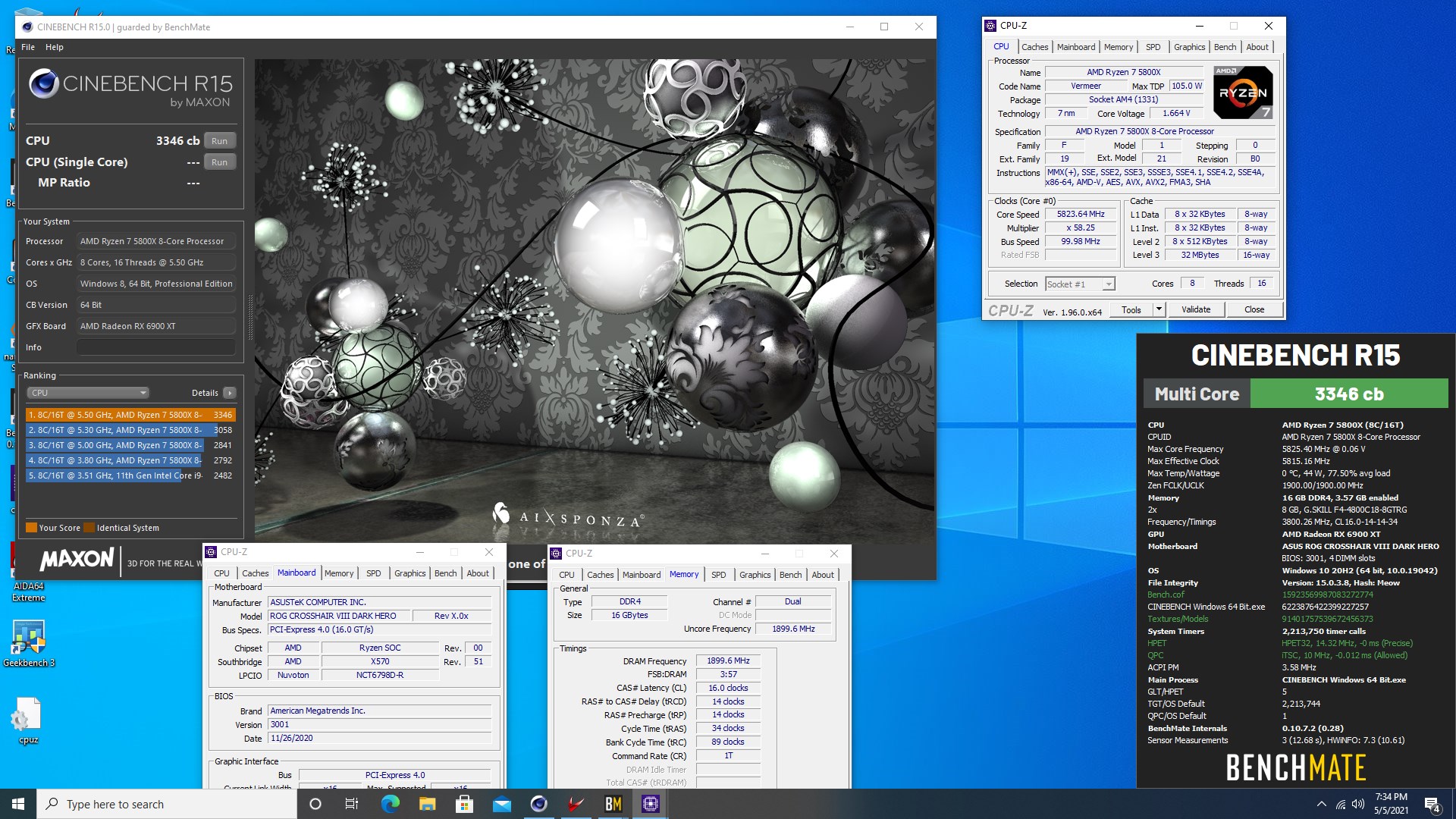Click the Details arrow in Ranking panel
Screen dimensions: 1456x819
tap(230, 393)
